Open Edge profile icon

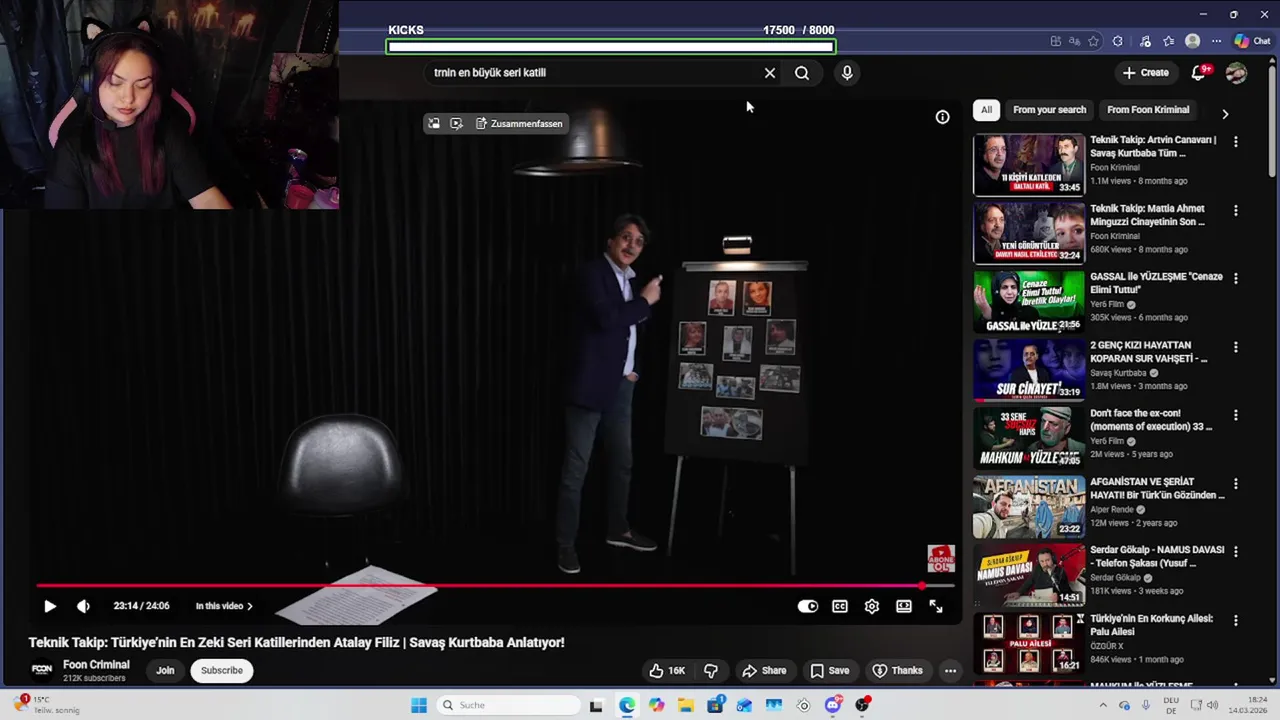click(x=1192, y=41)
